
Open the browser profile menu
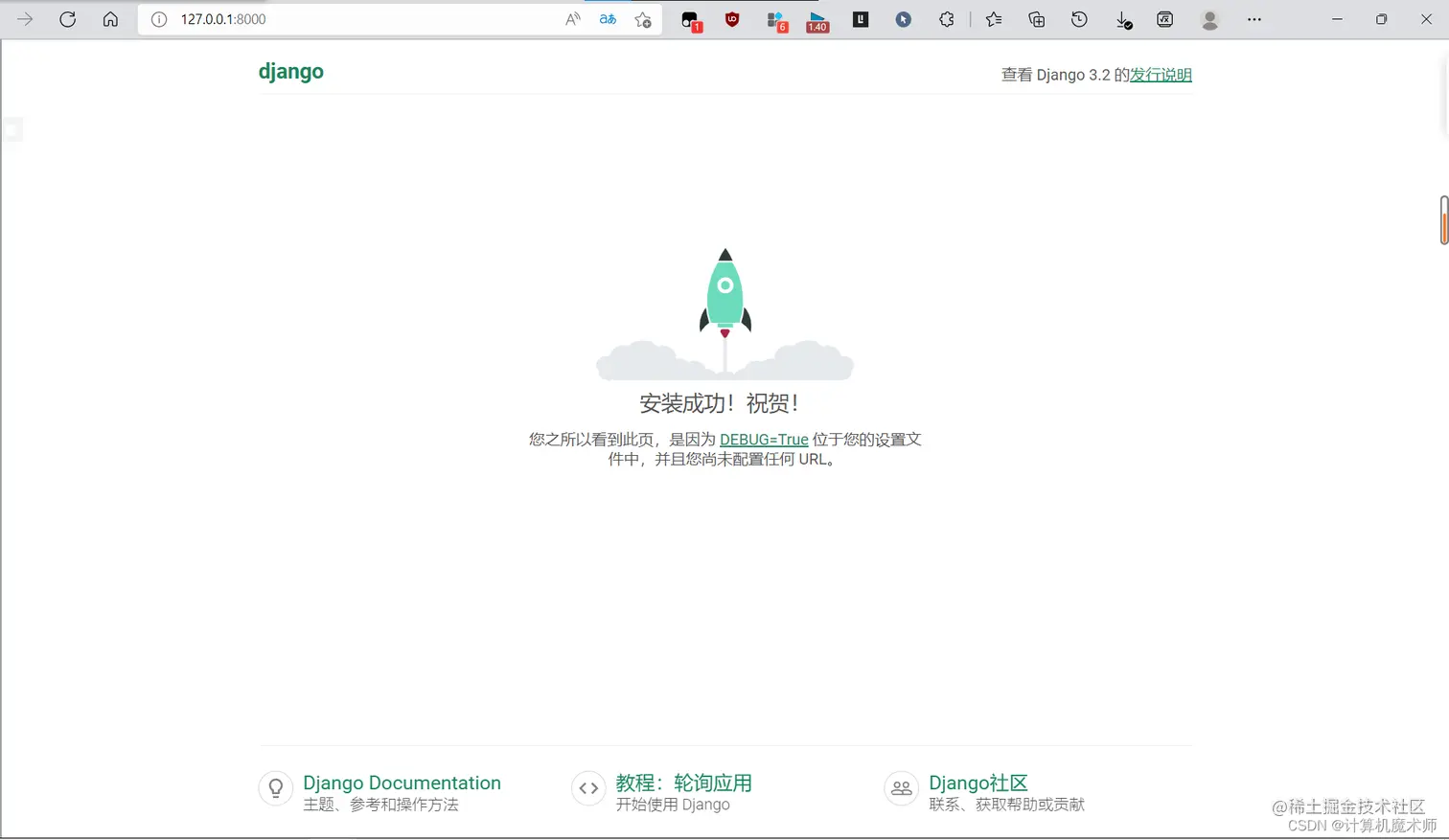click(x=1209, y=19)
